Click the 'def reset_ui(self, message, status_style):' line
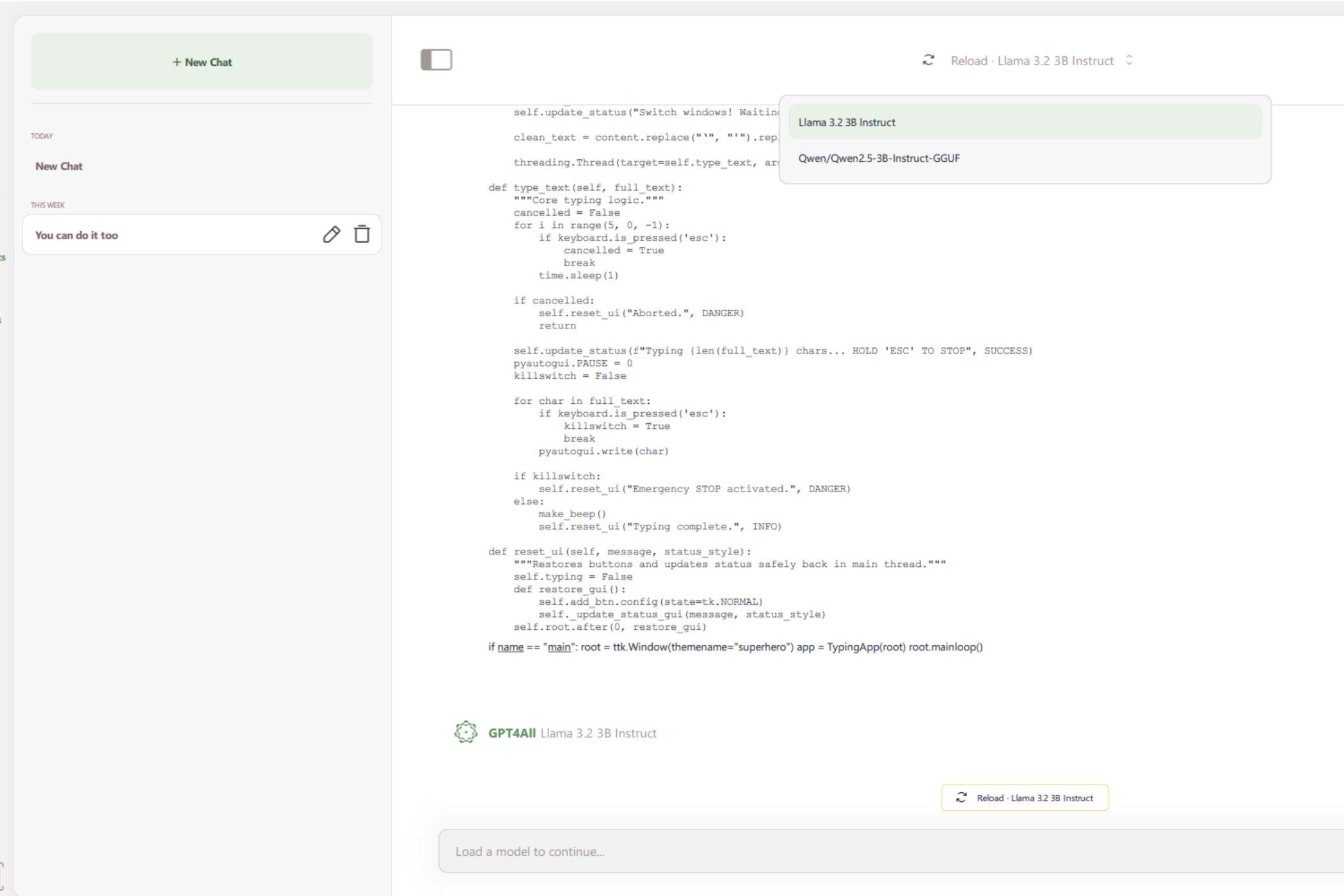1344x896 pixels. (620, 552)
